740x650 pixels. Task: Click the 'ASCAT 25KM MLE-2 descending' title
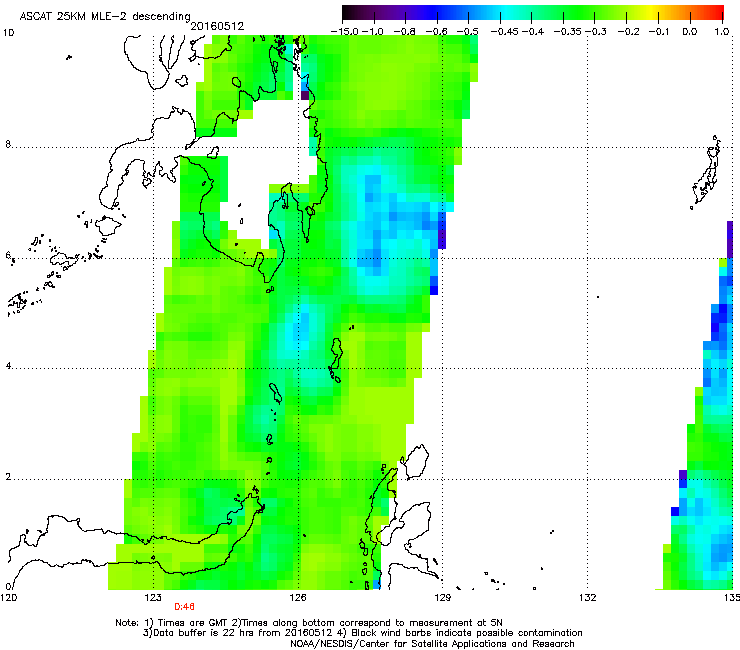pyautogui.click(x=105, y=16)
